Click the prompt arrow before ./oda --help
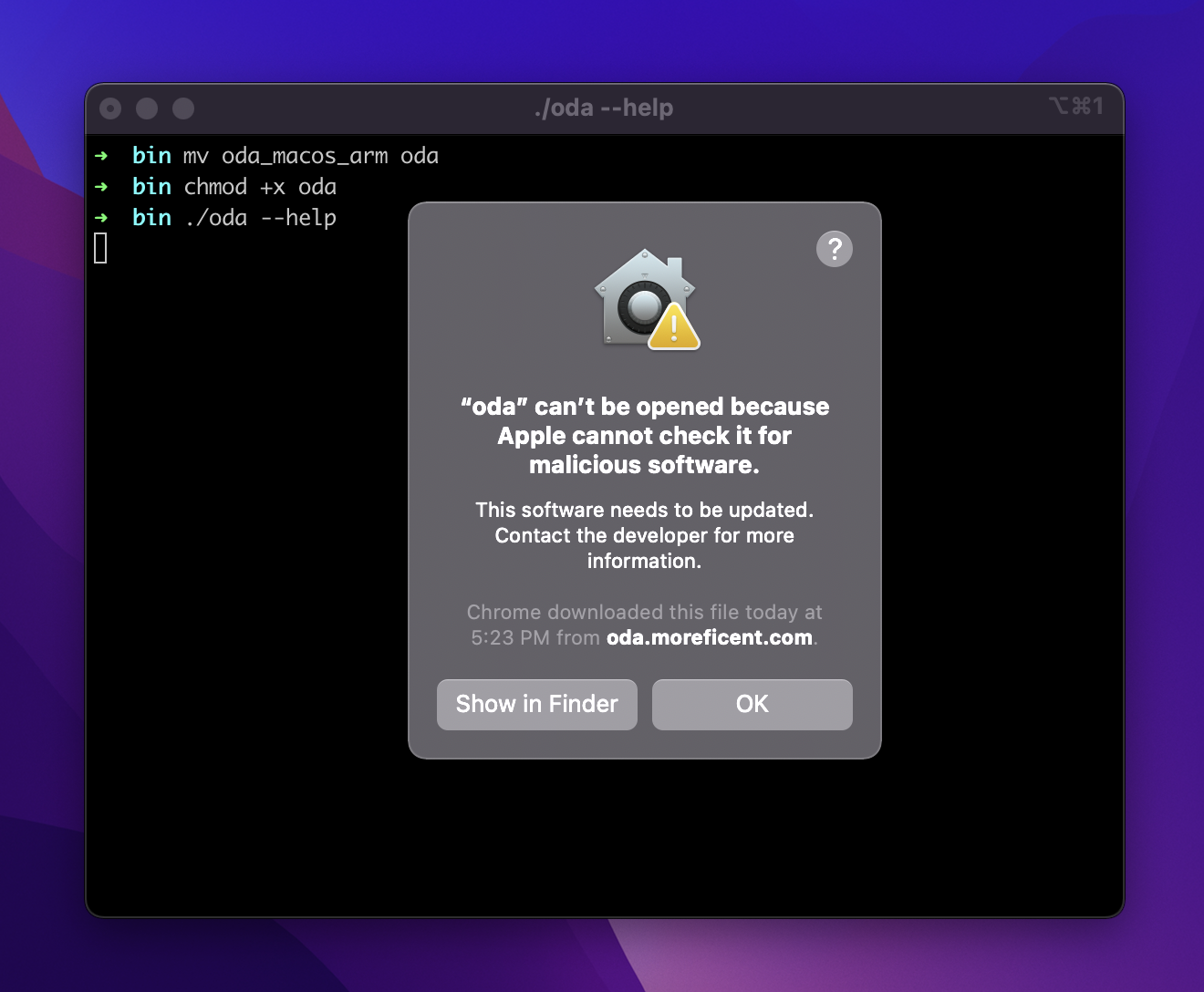 (101, 218)
